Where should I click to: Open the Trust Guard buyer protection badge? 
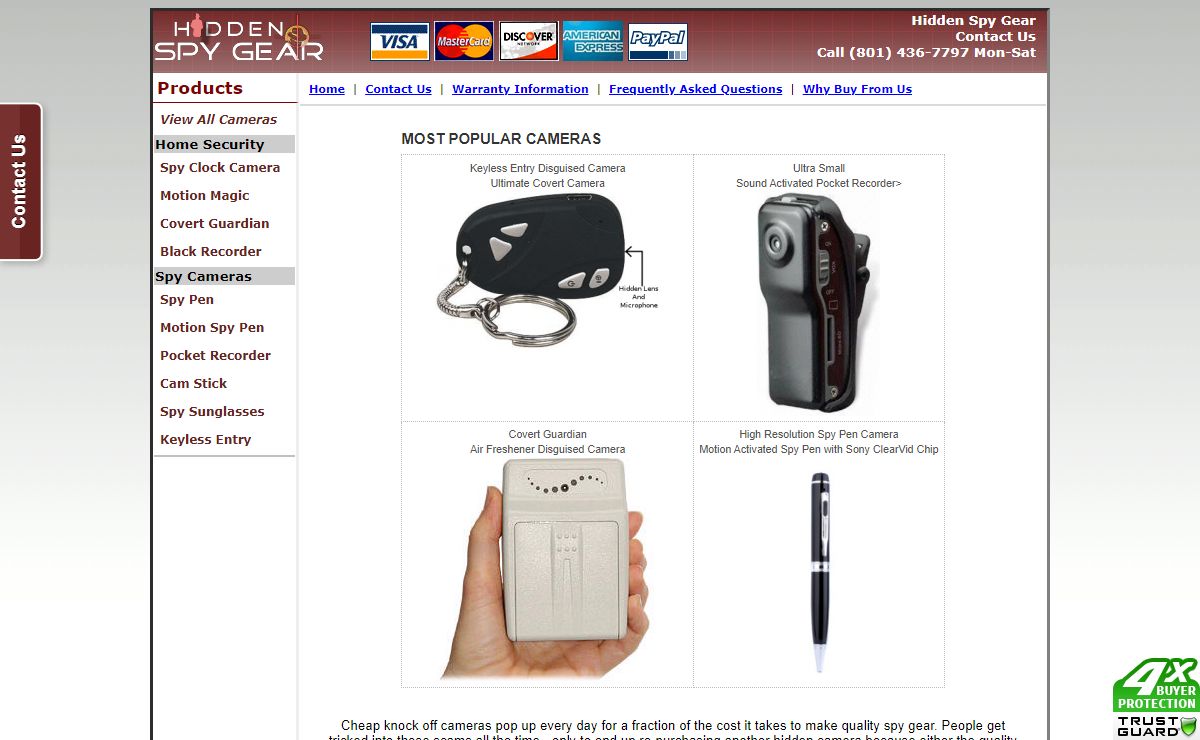pyautogui.click(x=1156, y=698)
